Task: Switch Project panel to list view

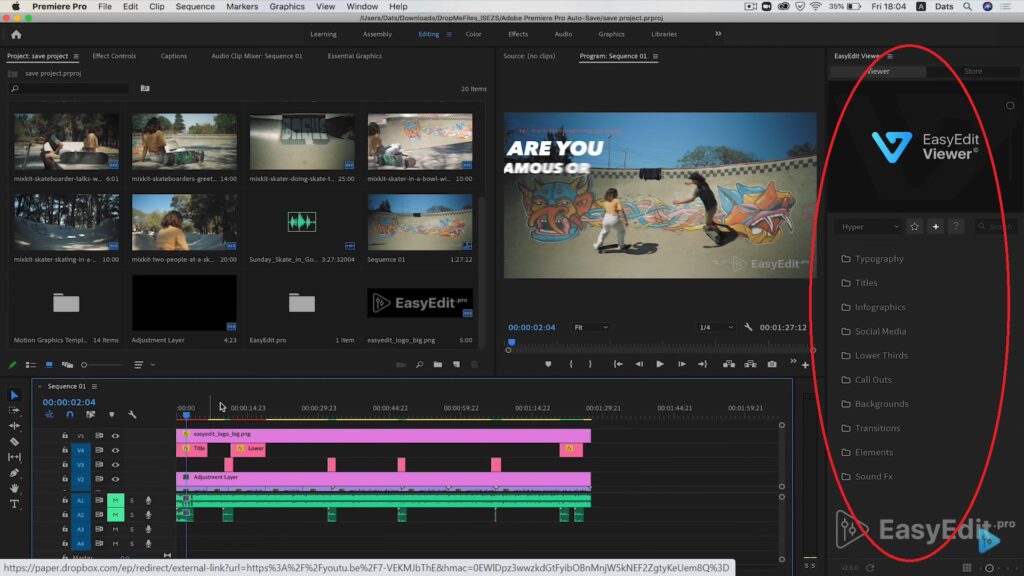Action: (x=31, y=365)
